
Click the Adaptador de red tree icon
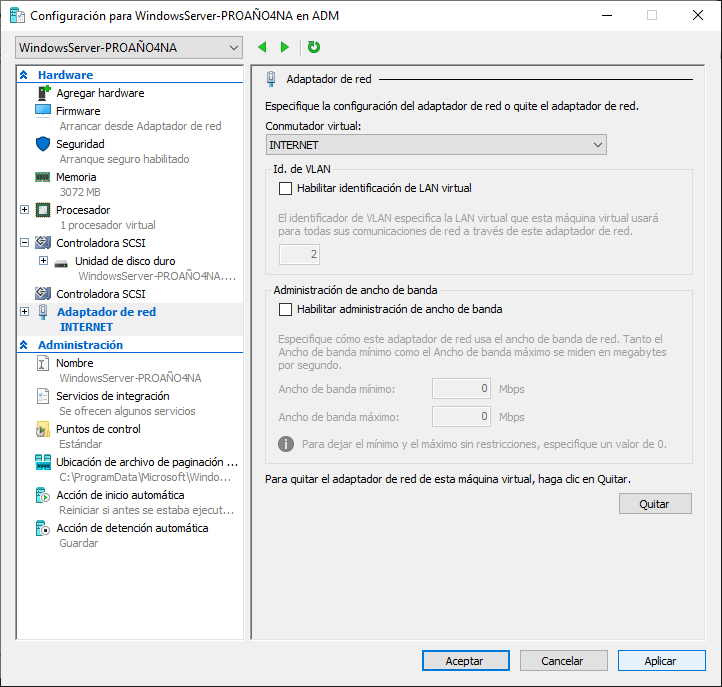click(43, 312)
